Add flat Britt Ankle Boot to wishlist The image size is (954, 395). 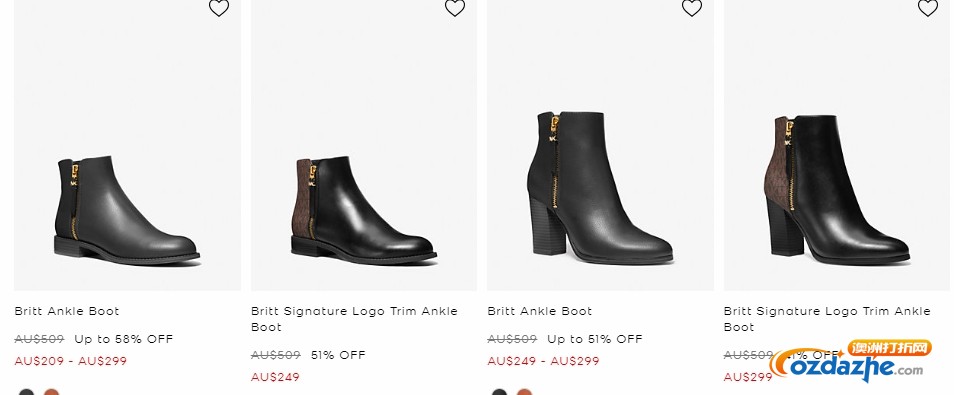tap(219, 8)
